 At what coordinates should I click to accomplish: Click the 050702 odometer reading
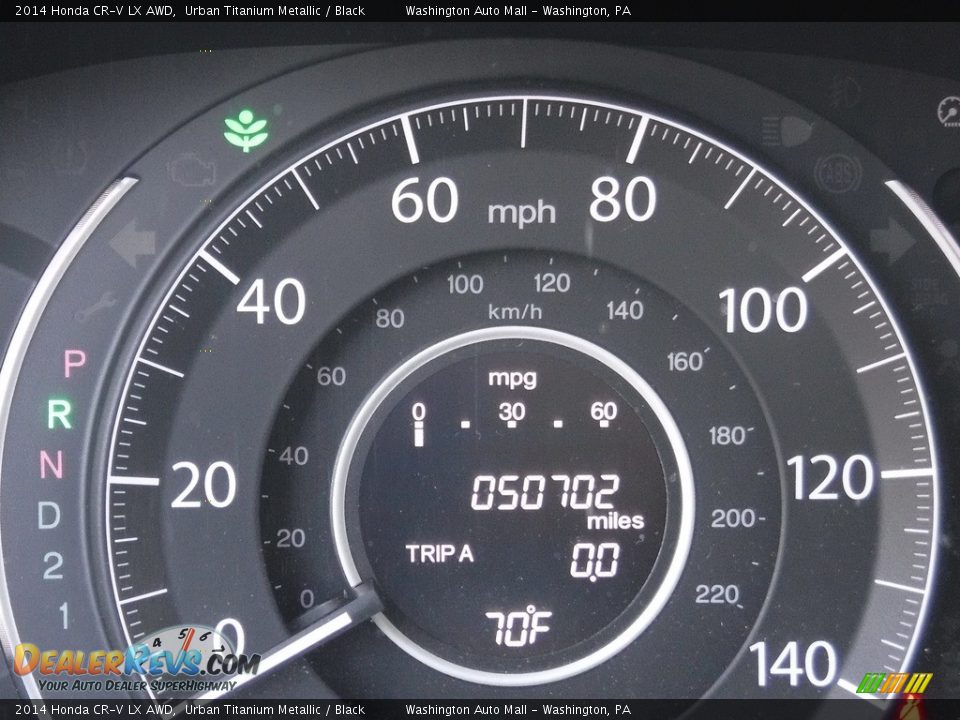(x=545, y=492)
